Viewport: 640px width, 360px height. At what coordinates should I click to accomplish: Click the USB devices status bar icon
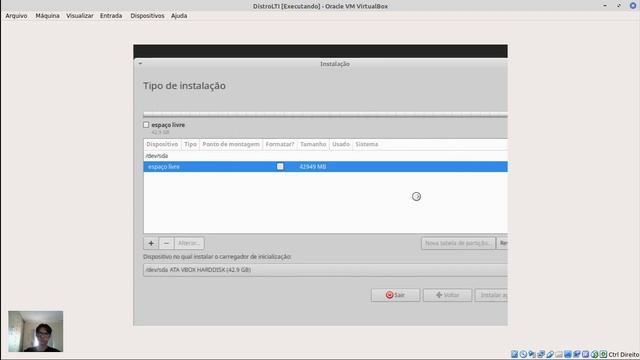[550, 354]
